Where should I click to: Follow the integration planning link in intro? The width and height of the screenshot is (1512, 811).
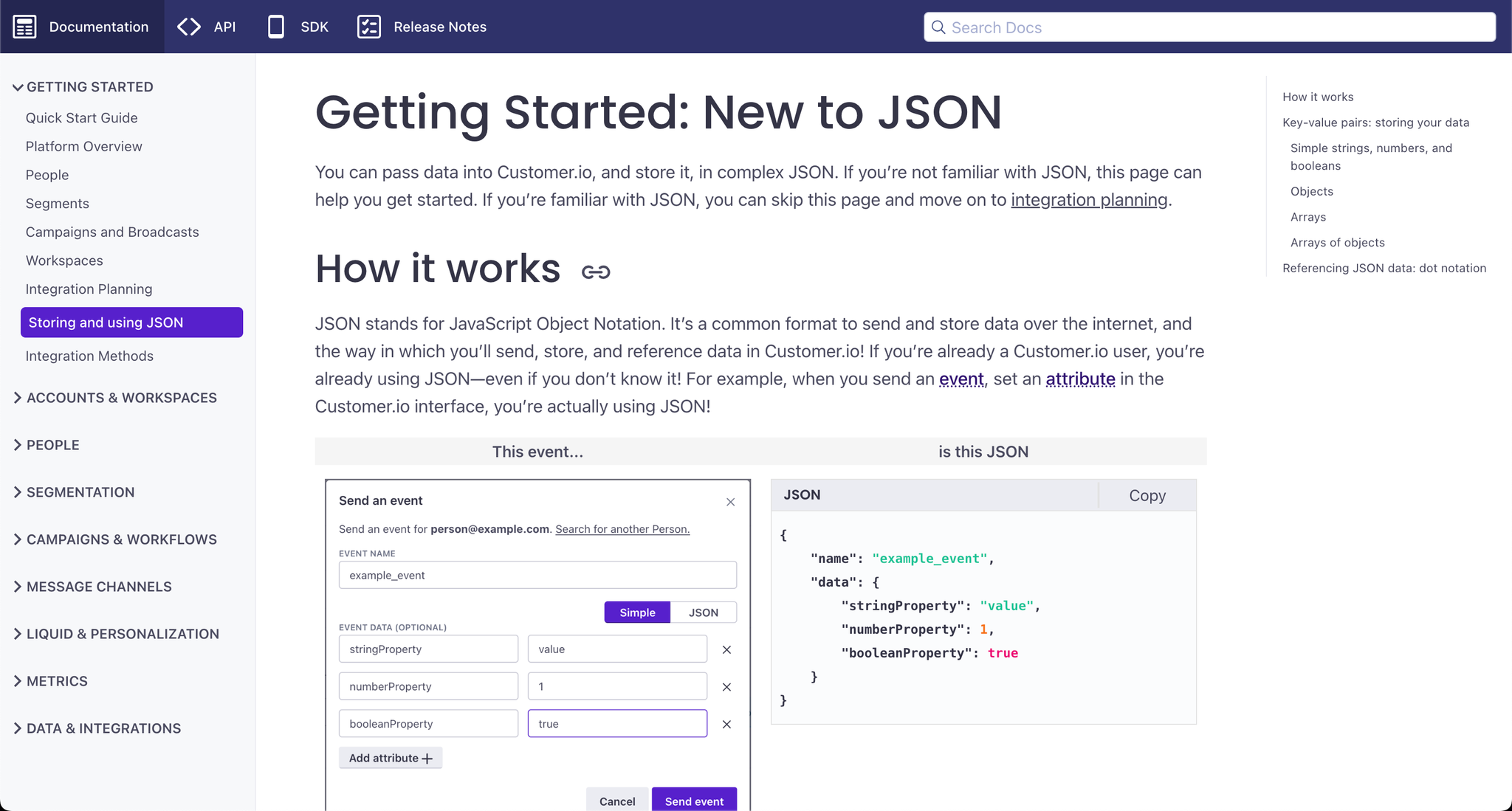point(1089,200)
